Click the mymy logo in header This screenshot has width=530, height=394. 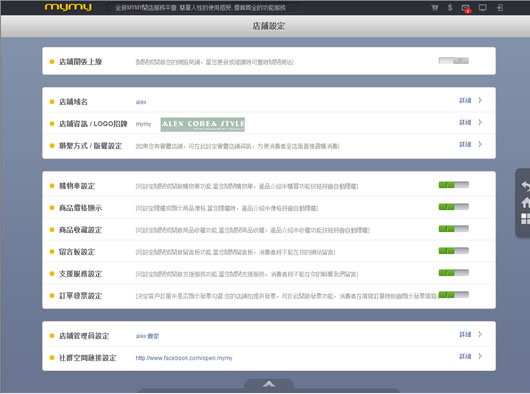click(68, 7)
